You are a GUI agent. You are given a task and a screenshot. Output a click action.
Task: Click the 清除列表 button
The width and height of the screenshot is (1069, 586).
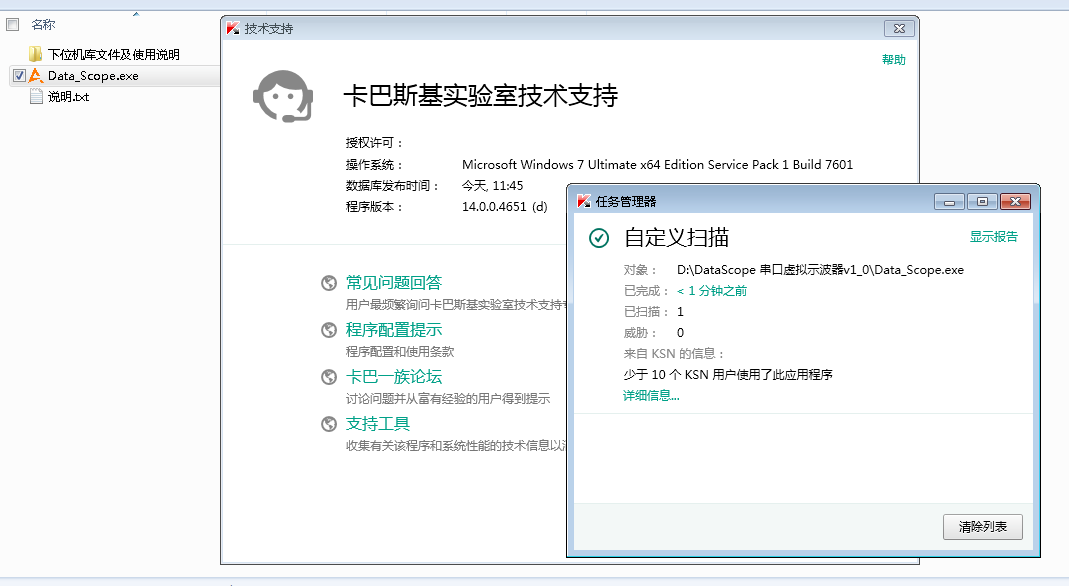982,527
